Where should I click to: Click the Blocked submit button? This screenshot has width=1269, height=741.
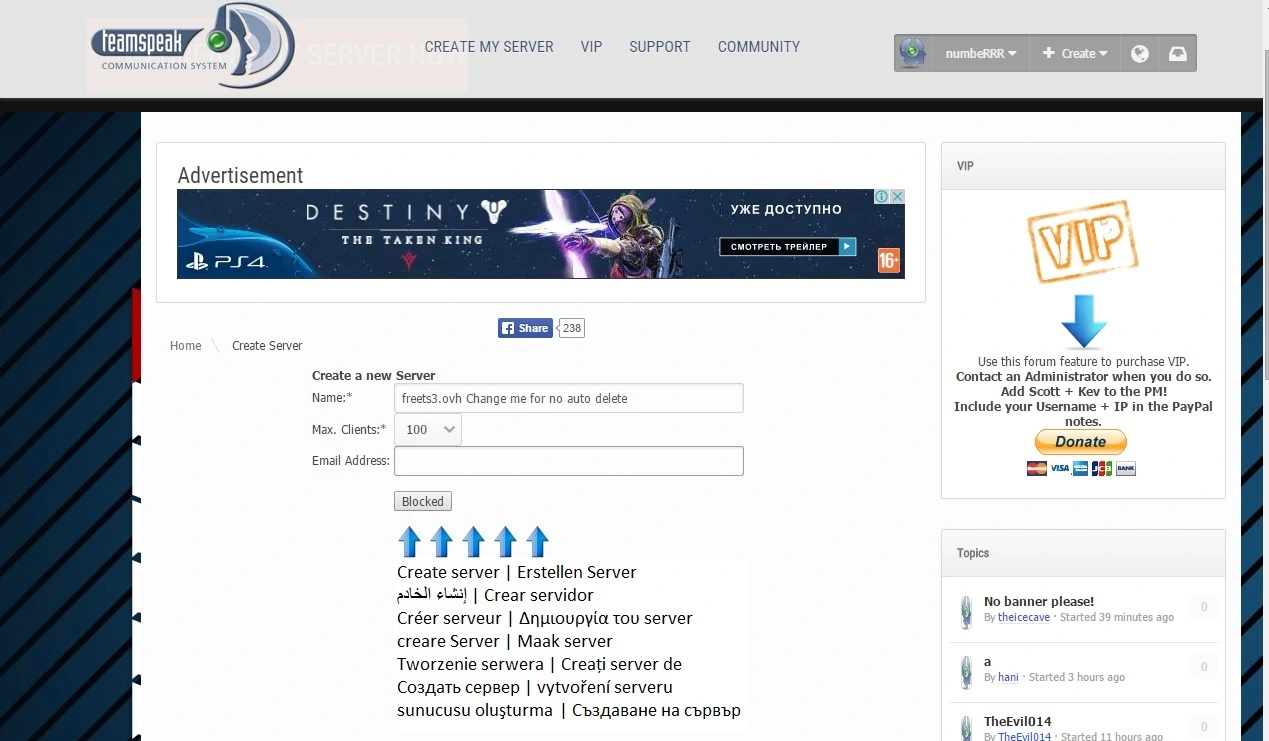[x=423, y=501]
